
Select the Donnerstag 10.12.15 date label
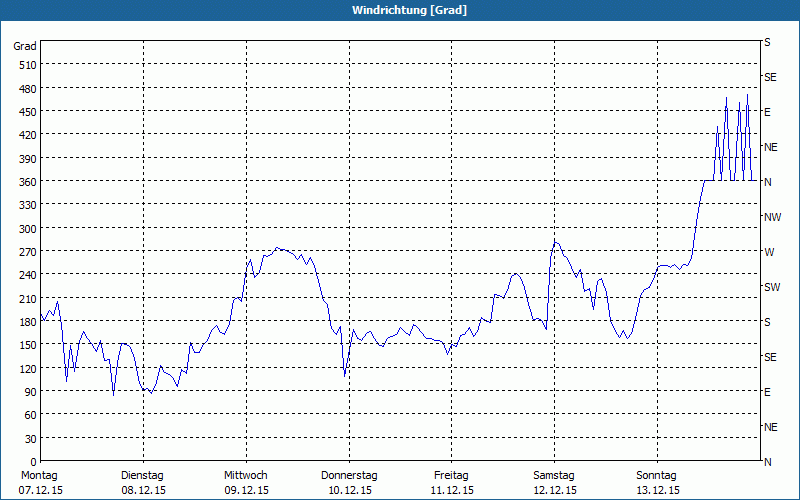[348, 483]
